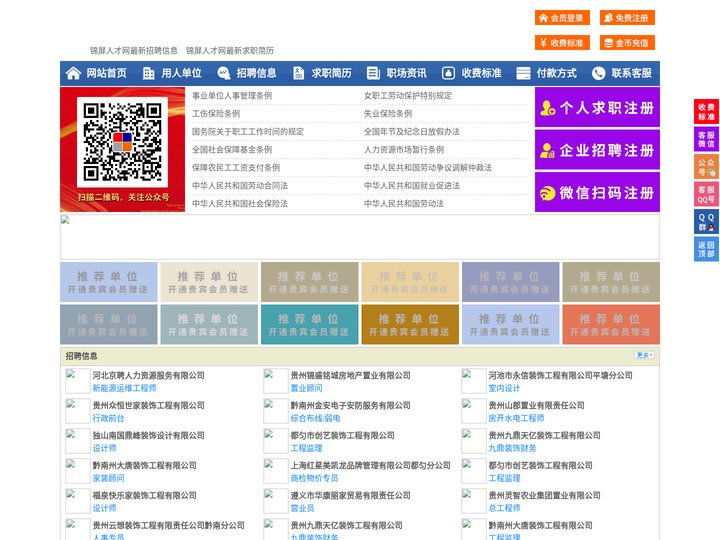The height and width of the screenshot is (540, 720).
Task: Open the 房开水电工程师 job link
Action: click(516, 418)
